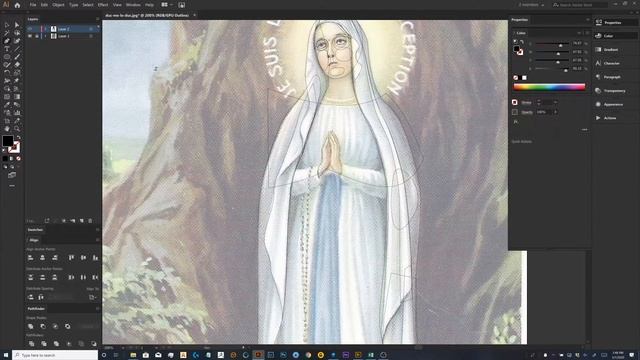This screenshot has width=640, height=360.
Task: Select the Type tool
Action: click(7, 49)
